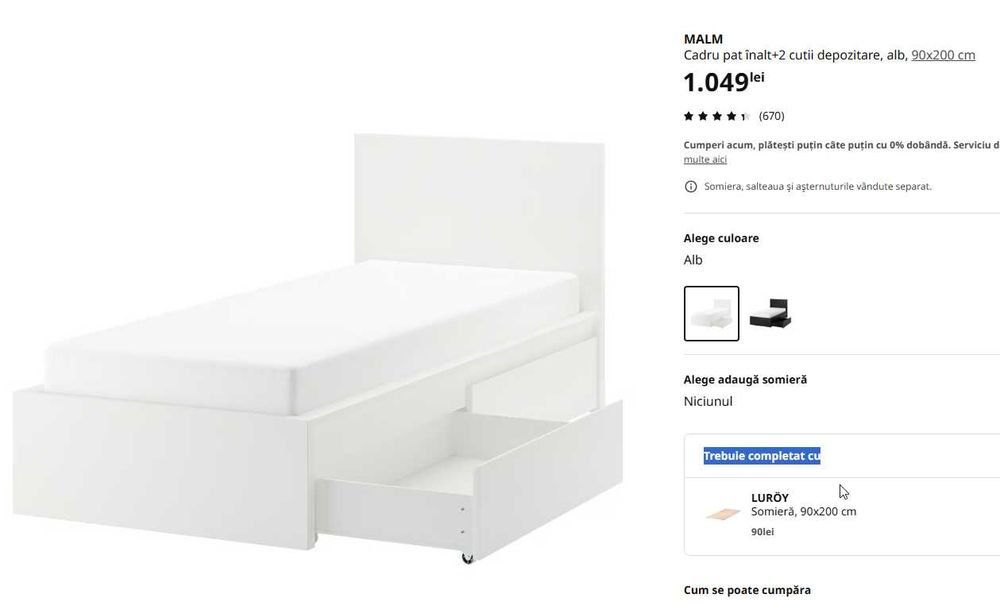
Task: Click the 'Trebuie completat cu' highlighted heading
Action: pos(762,456)
